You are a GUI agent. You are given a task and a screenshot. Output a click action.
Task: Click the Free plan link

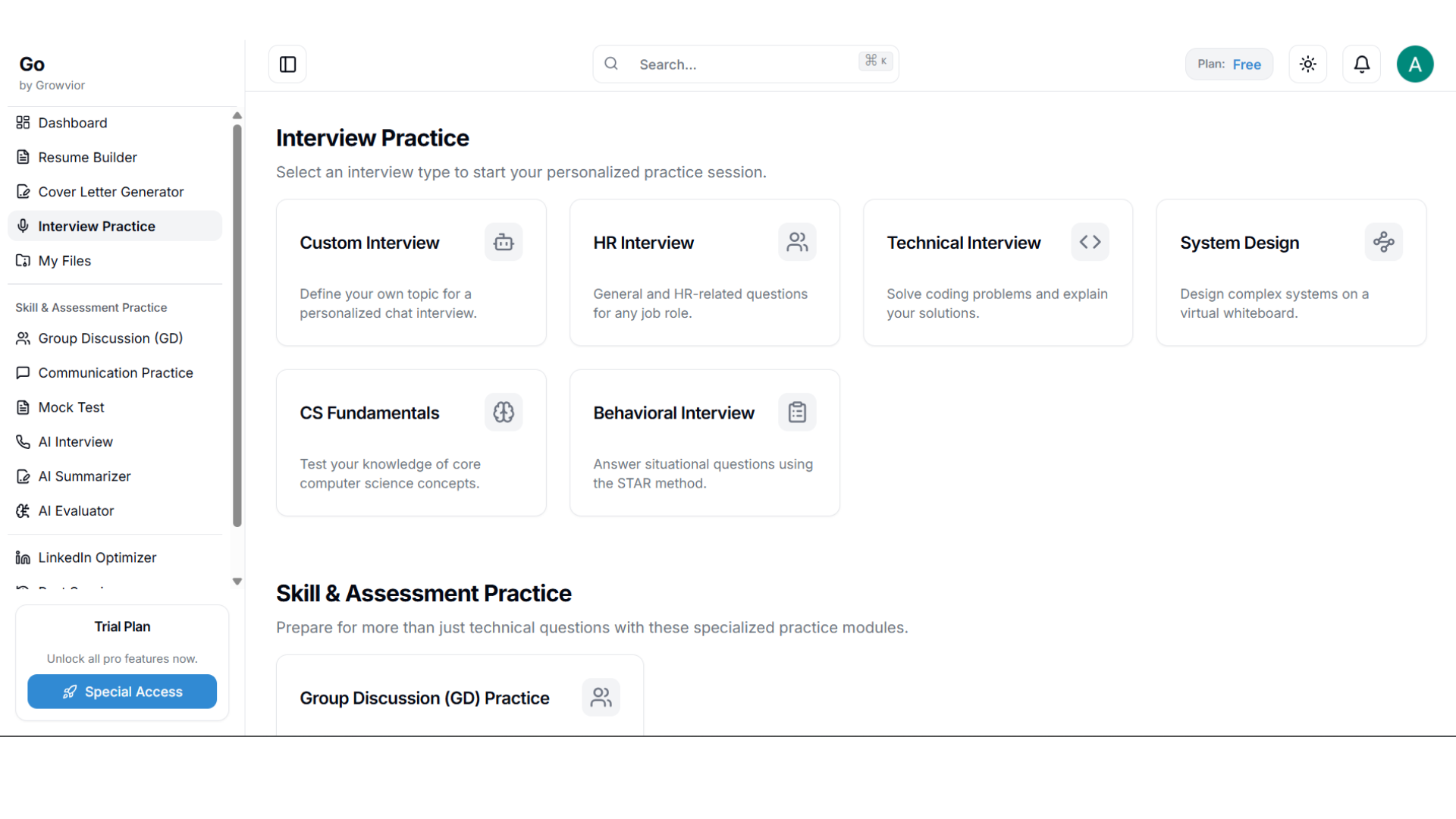1247,64
